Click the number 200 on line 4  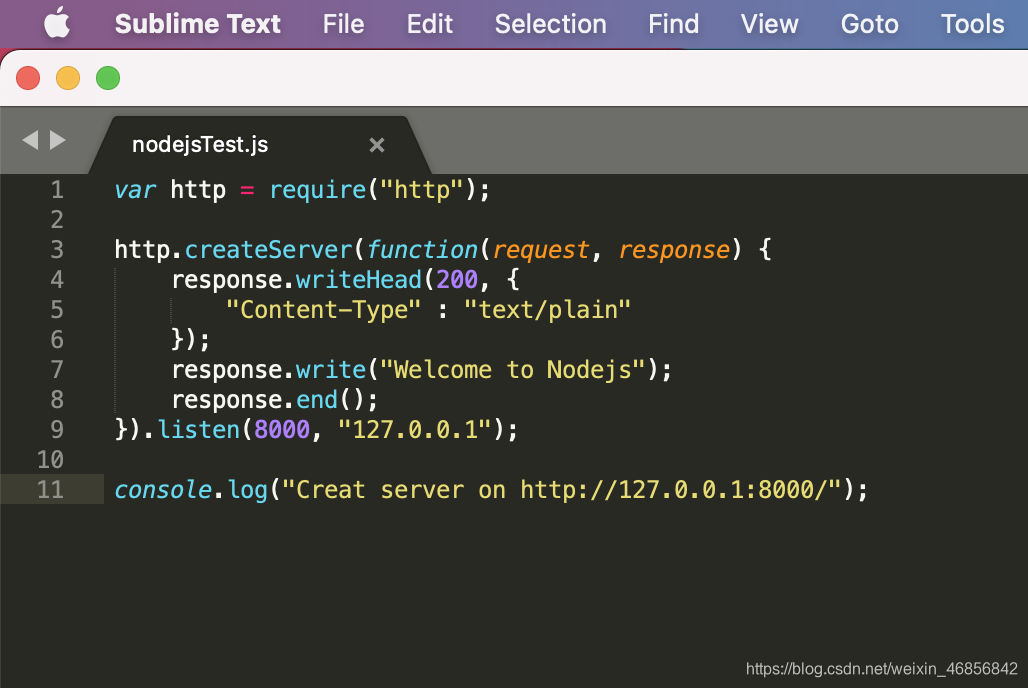tap(457, 280)
